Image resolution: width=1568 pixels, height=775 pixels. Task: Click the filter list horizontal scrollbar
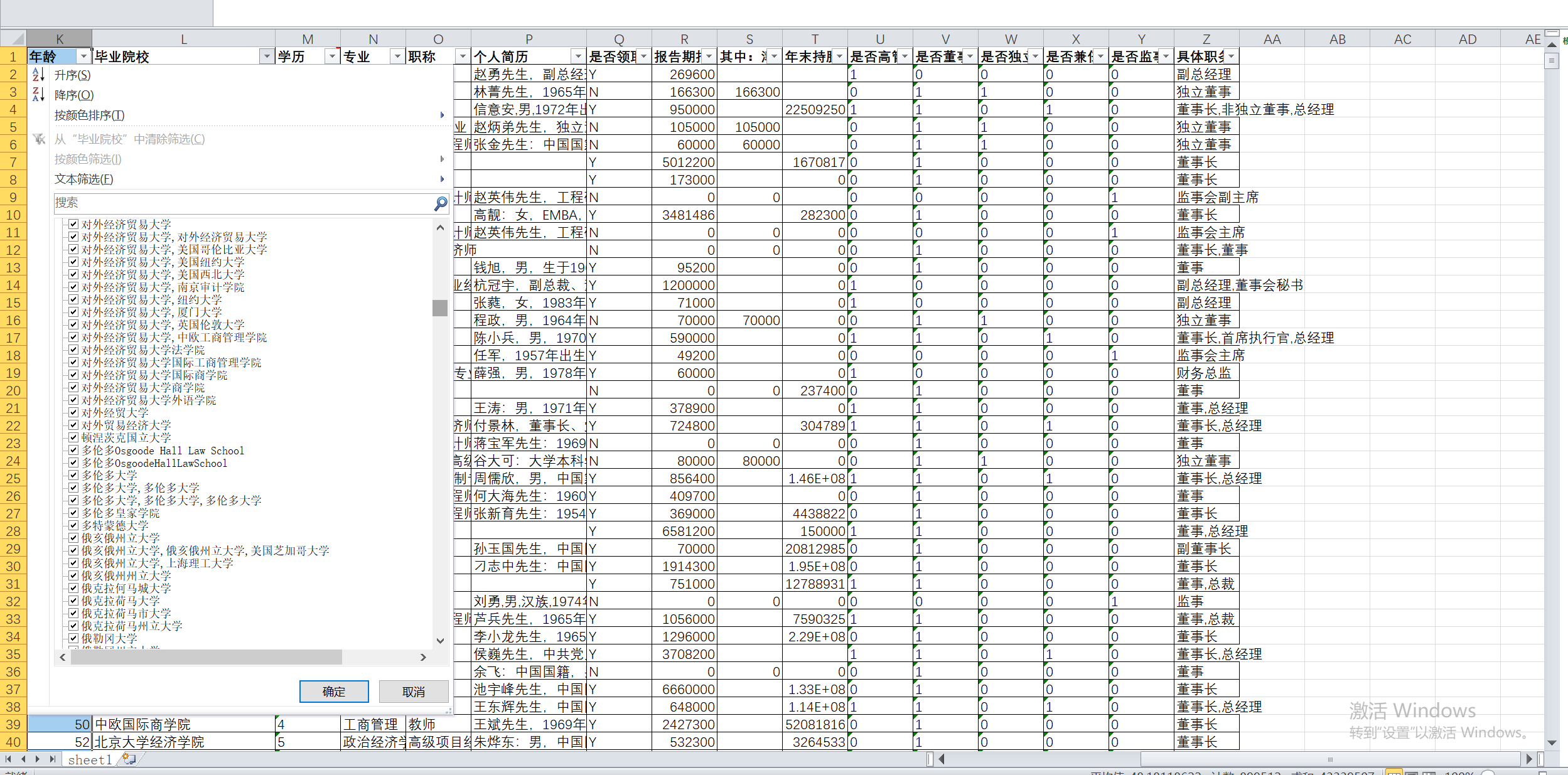click(x=207, y=657)
